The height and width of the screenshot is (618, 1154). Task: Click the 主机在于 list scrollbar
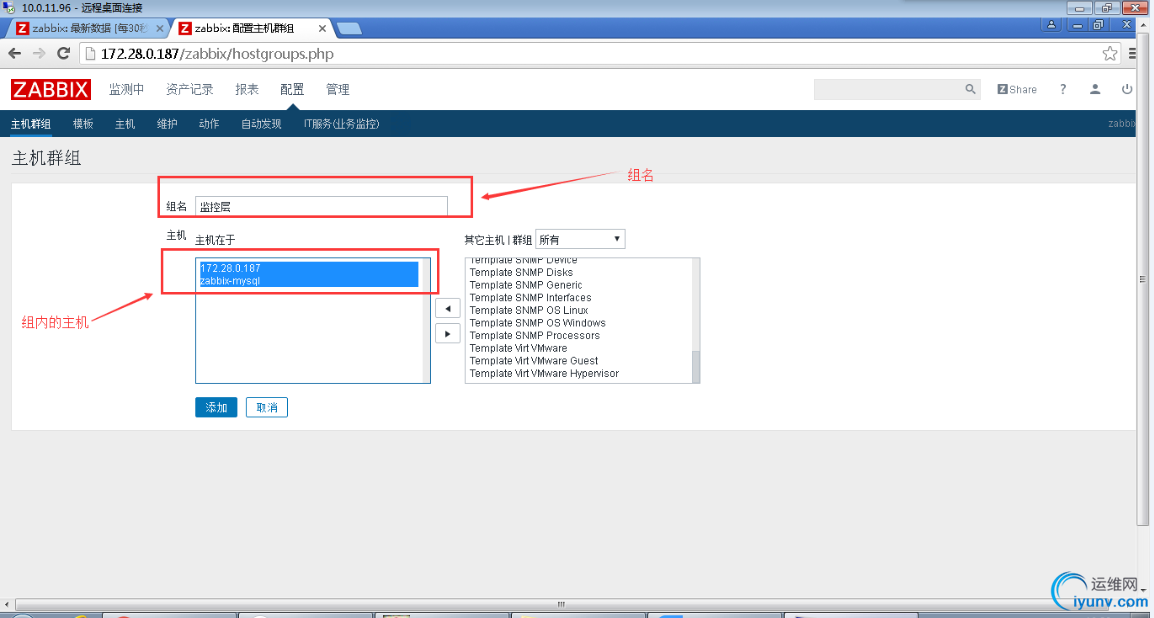point(426,320)
